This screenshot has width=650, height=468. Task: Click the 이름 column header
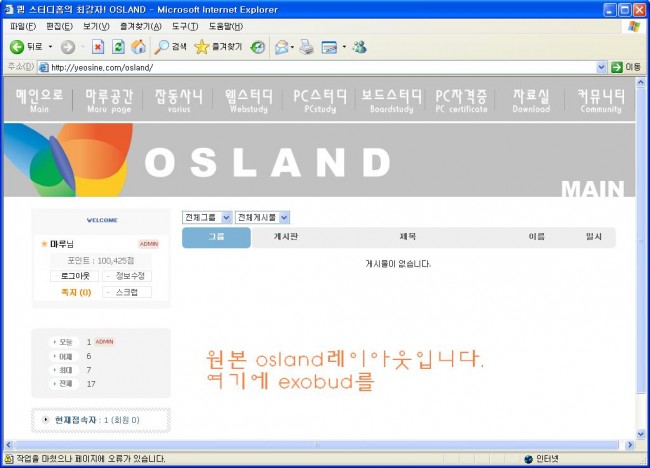(x=536, y=237)
